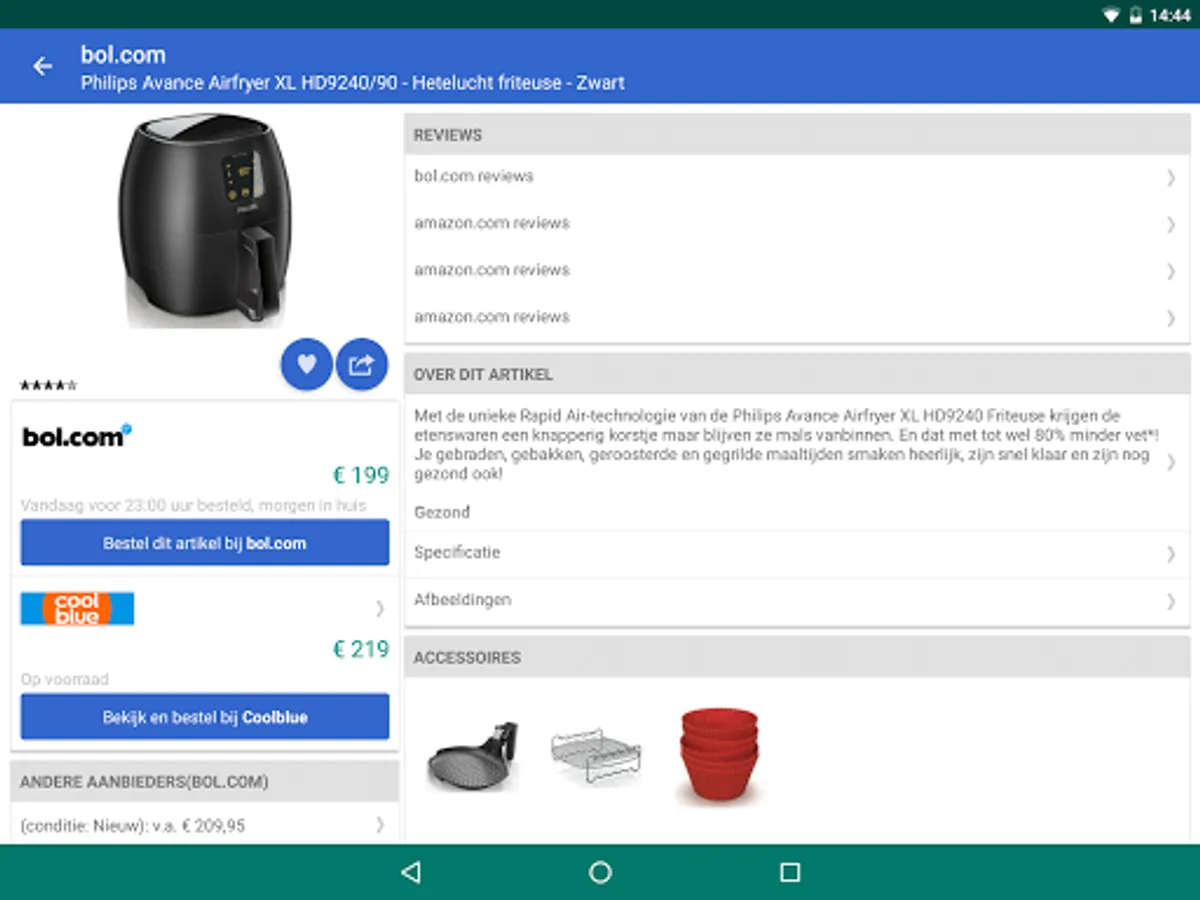Expand bol.com reviews chevron

pos(1170,177)
